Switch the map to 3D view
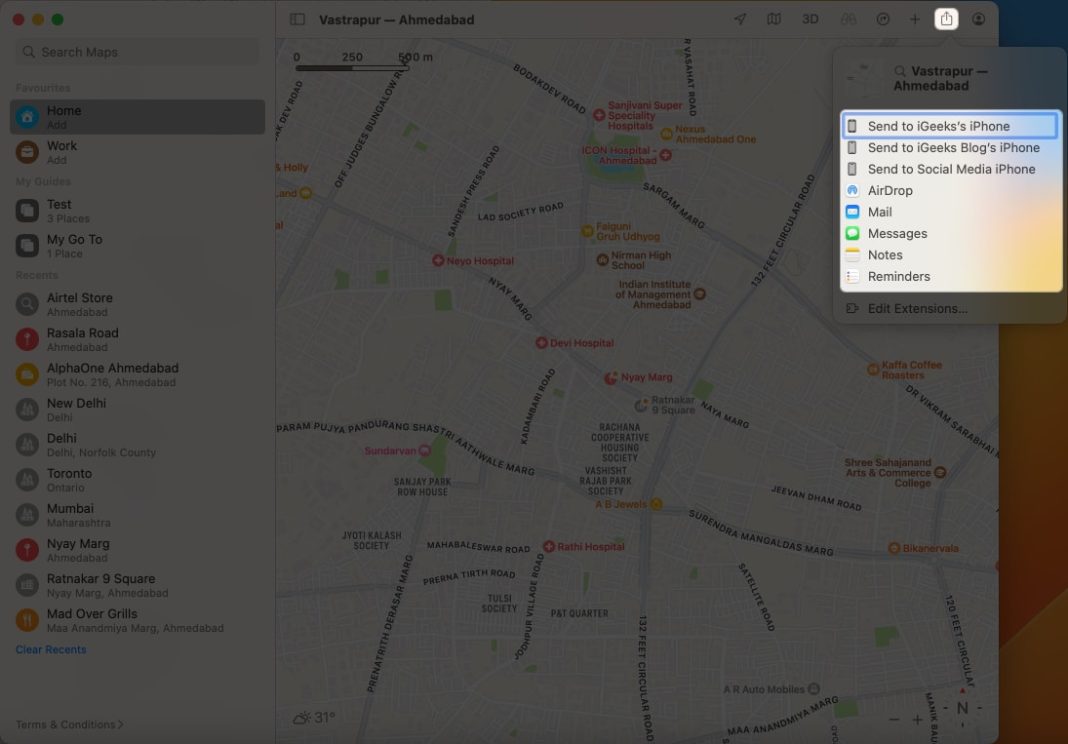The image size is (1068, 744). (810, 18)
